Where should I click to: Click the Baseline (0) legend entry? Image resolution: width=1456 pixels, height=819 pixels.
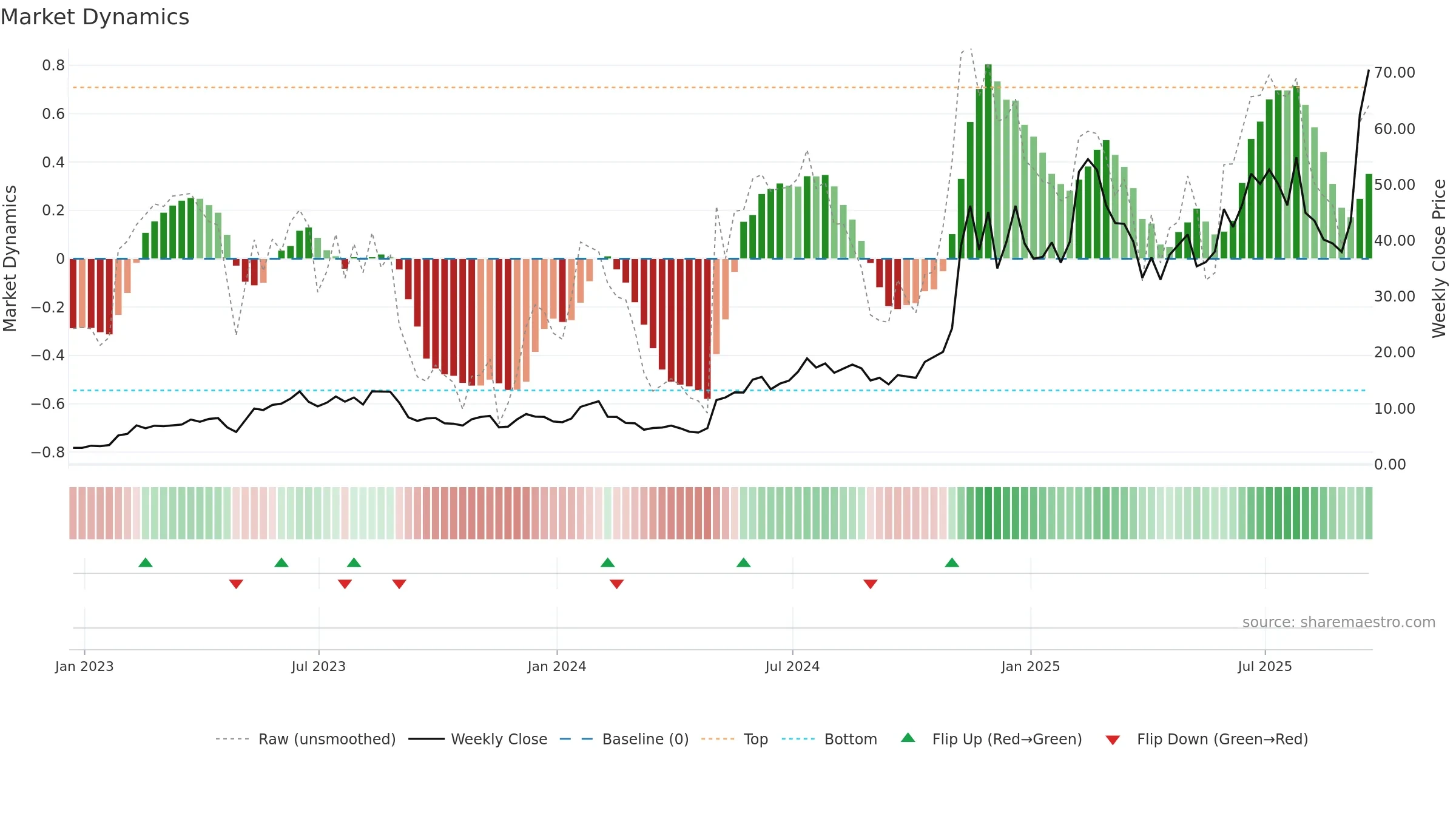click(624, 739)
